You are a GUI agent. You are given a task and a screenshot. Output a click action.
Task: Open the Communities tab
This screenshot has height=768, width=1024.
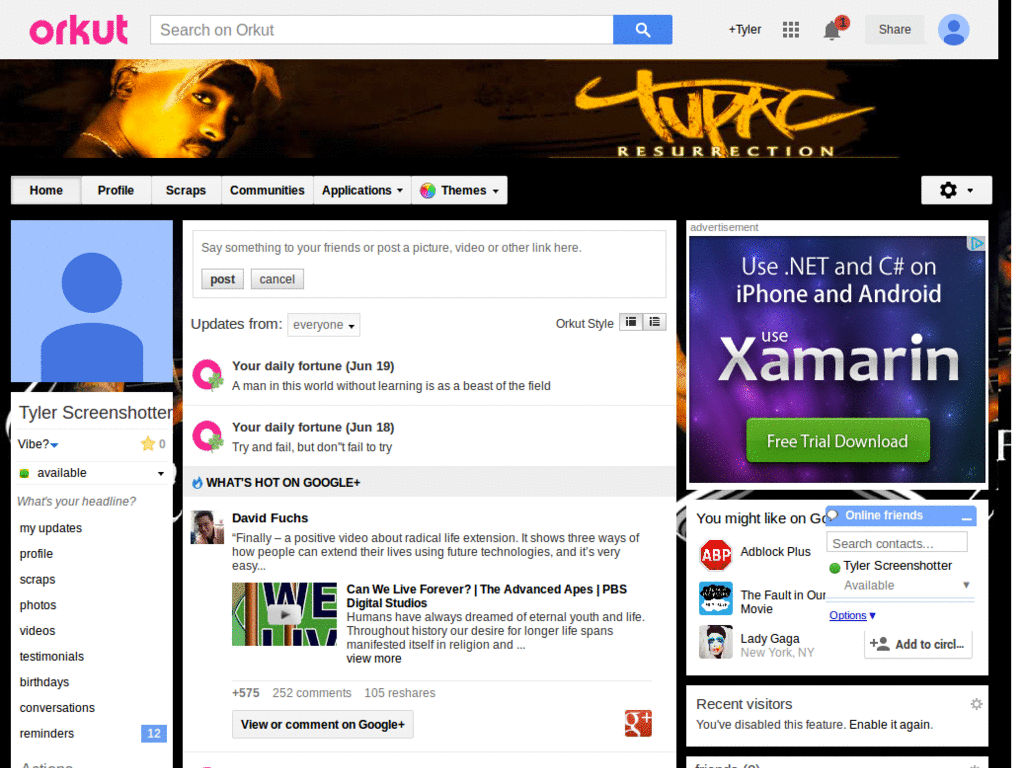pyautogui.click(x=267, y=190)
